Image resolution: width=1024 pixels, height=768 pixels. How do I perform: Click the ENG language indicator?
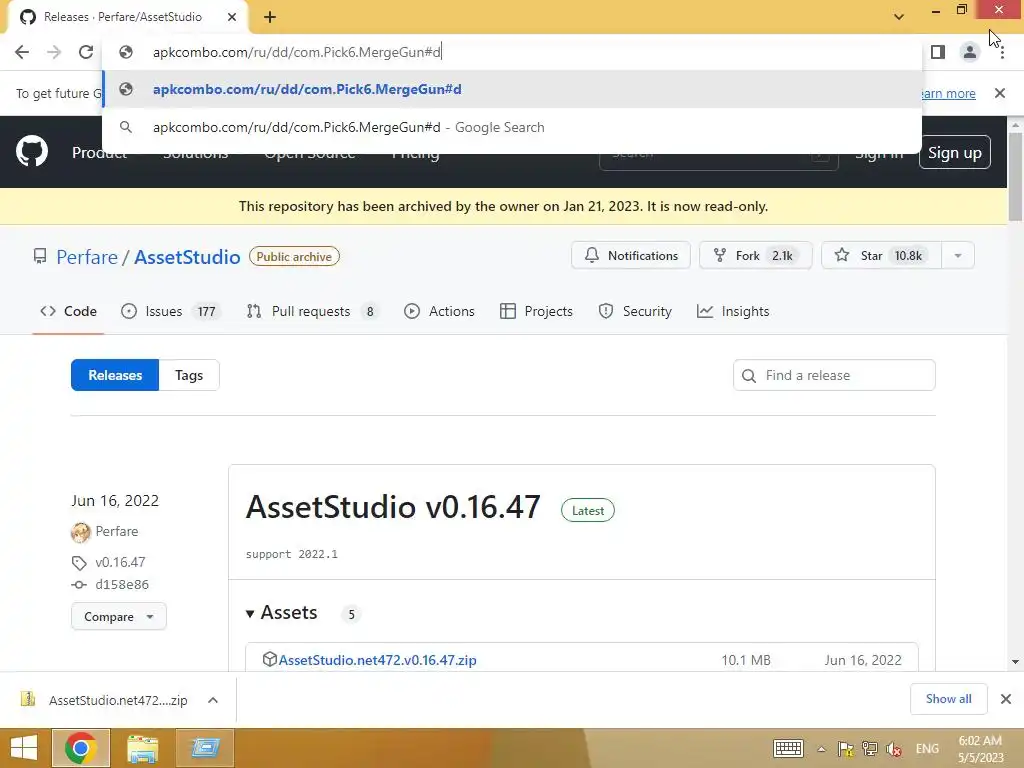(x=927, y=748)
